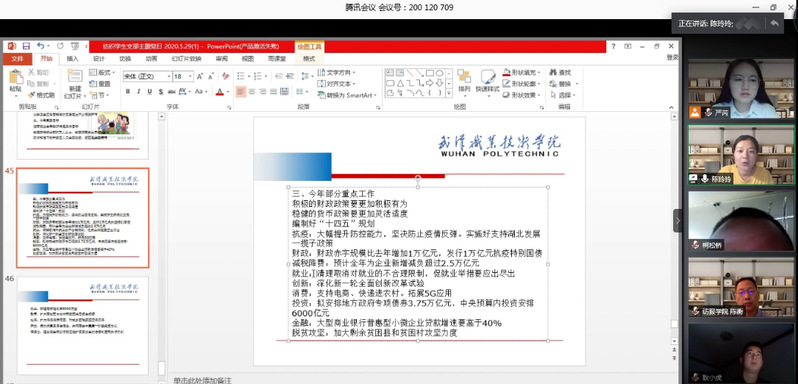Clear all formatting with the eraser icon
The image size is (798, 384).
coord(226,76)
